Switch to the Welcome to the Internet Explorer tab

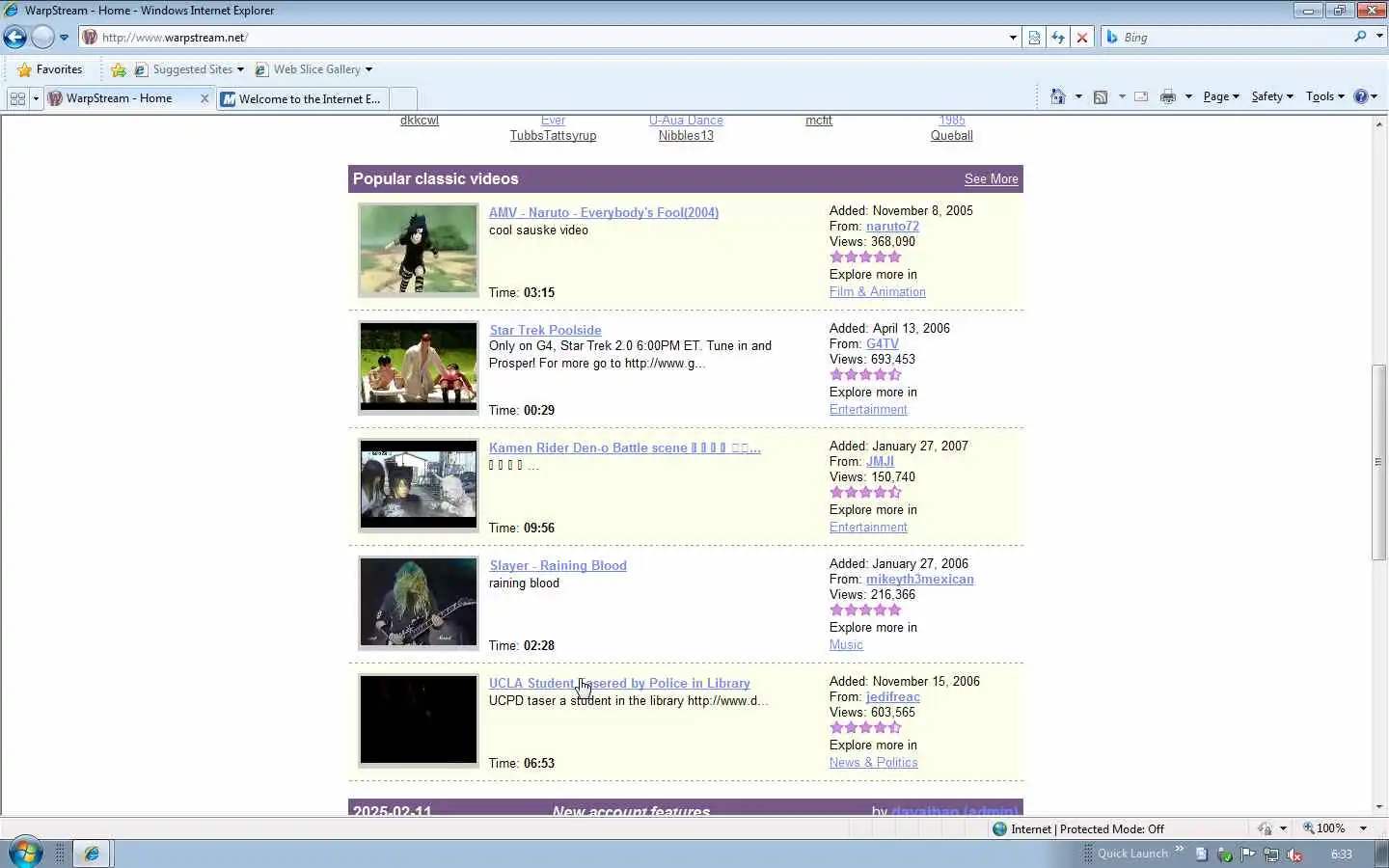[302, 98]
